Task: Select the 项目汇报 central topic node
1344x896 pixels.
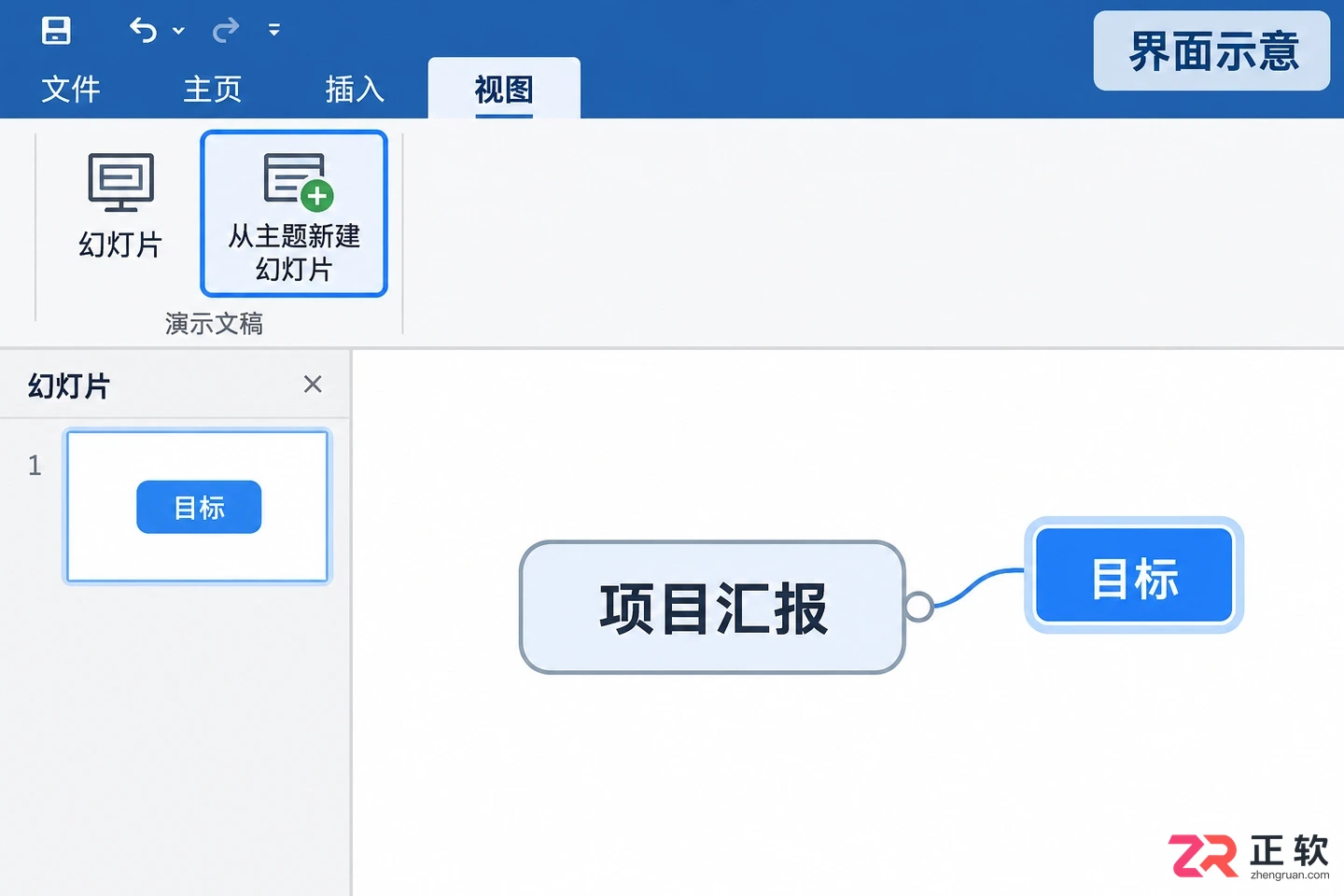Action: [x=712, y=608]
